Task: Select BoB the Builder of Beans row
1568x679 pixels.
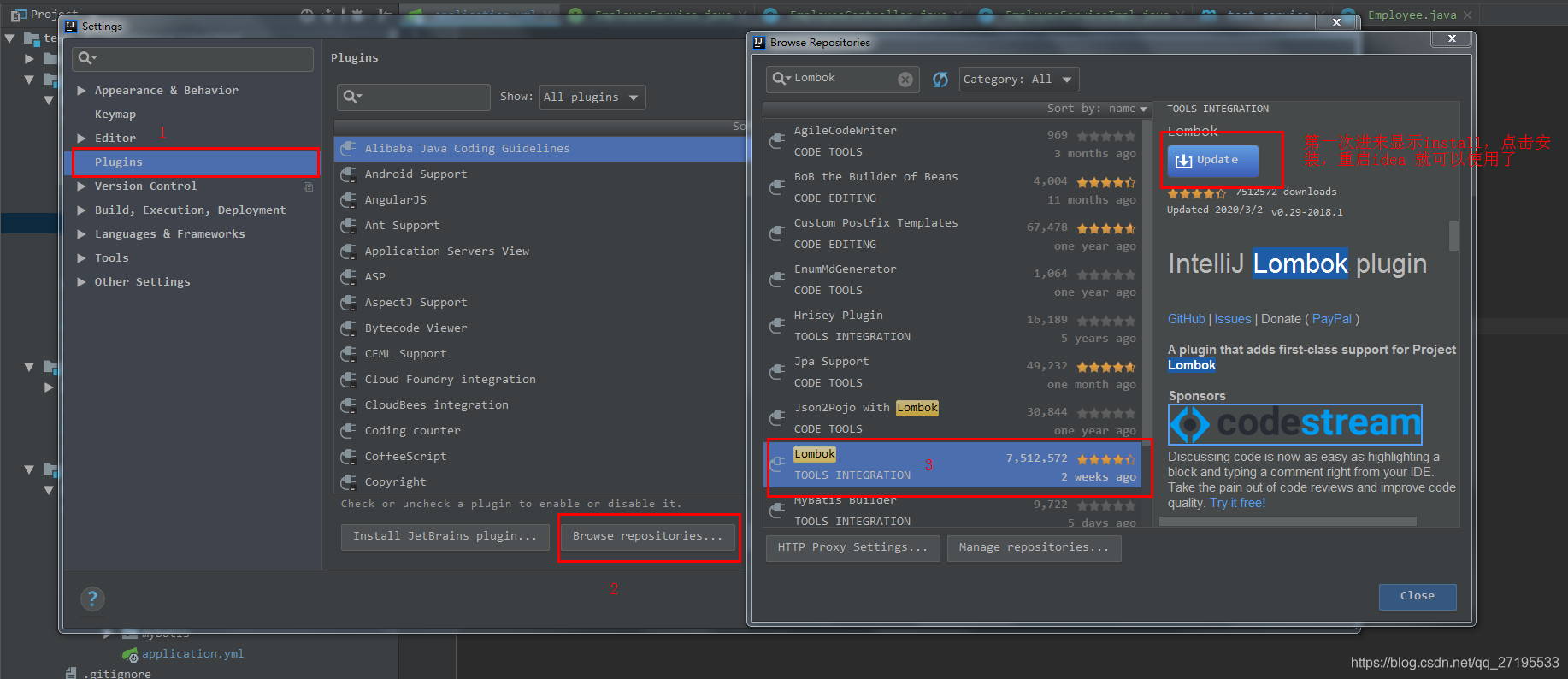Action: (x=952, y=187)
